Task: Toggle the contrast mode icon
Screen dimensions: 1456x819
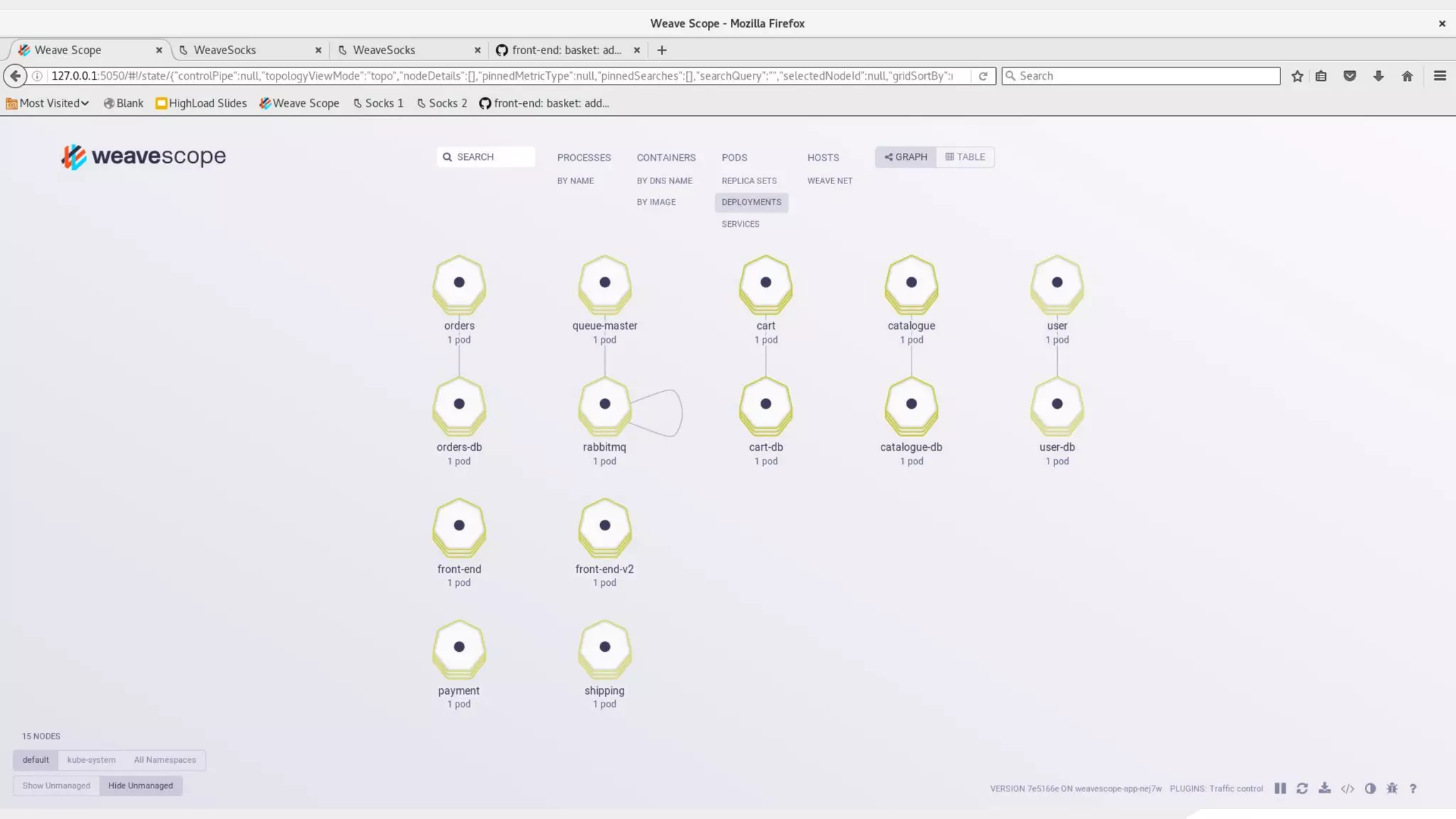Action: [x=1370, y=788]
